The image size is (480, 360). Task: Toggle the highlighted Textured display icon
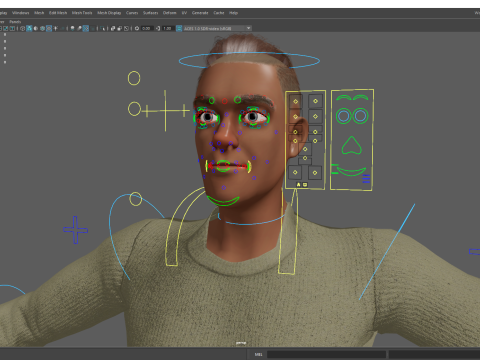tap(49, 28)
